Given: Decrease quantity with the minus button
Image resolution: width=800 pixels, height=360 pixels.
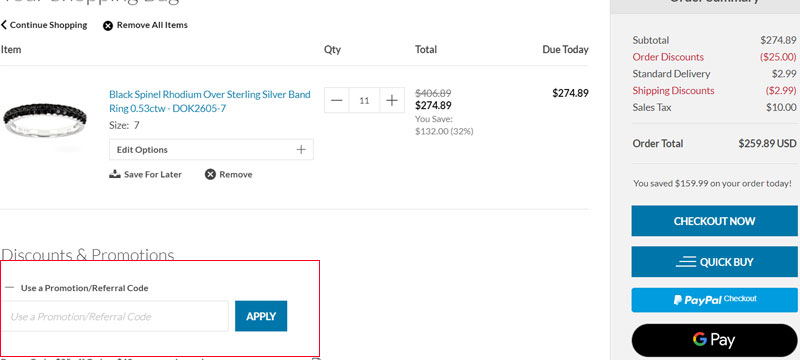Looking at the screenshot, I should click(337, 100).
